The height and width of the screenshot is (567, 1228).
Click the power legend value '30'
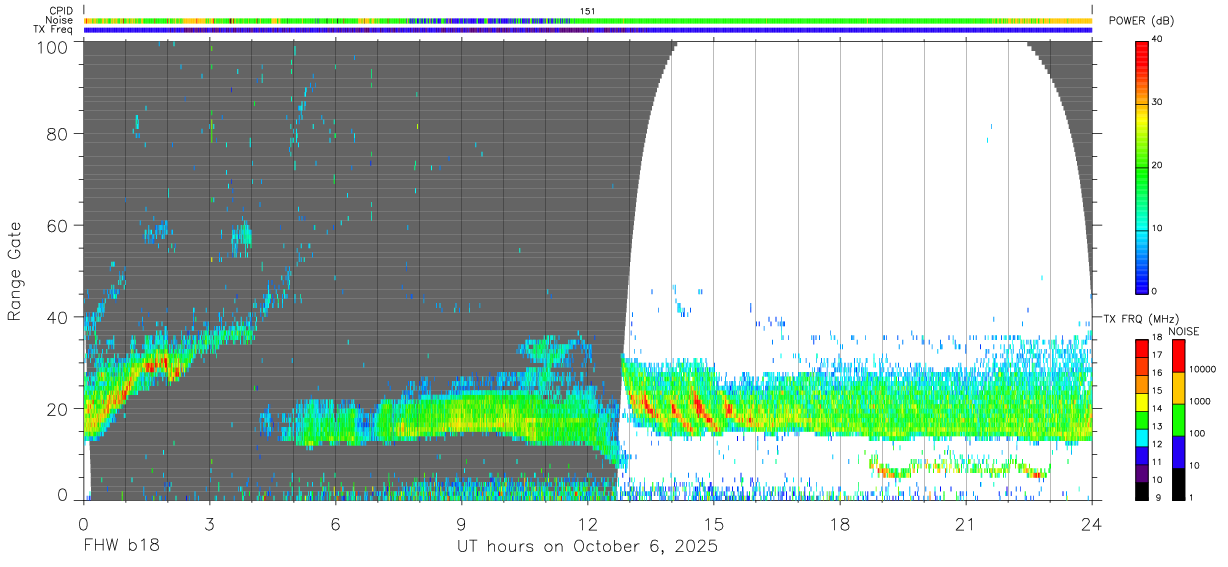pyautogui.click(x=1158, y=102)
